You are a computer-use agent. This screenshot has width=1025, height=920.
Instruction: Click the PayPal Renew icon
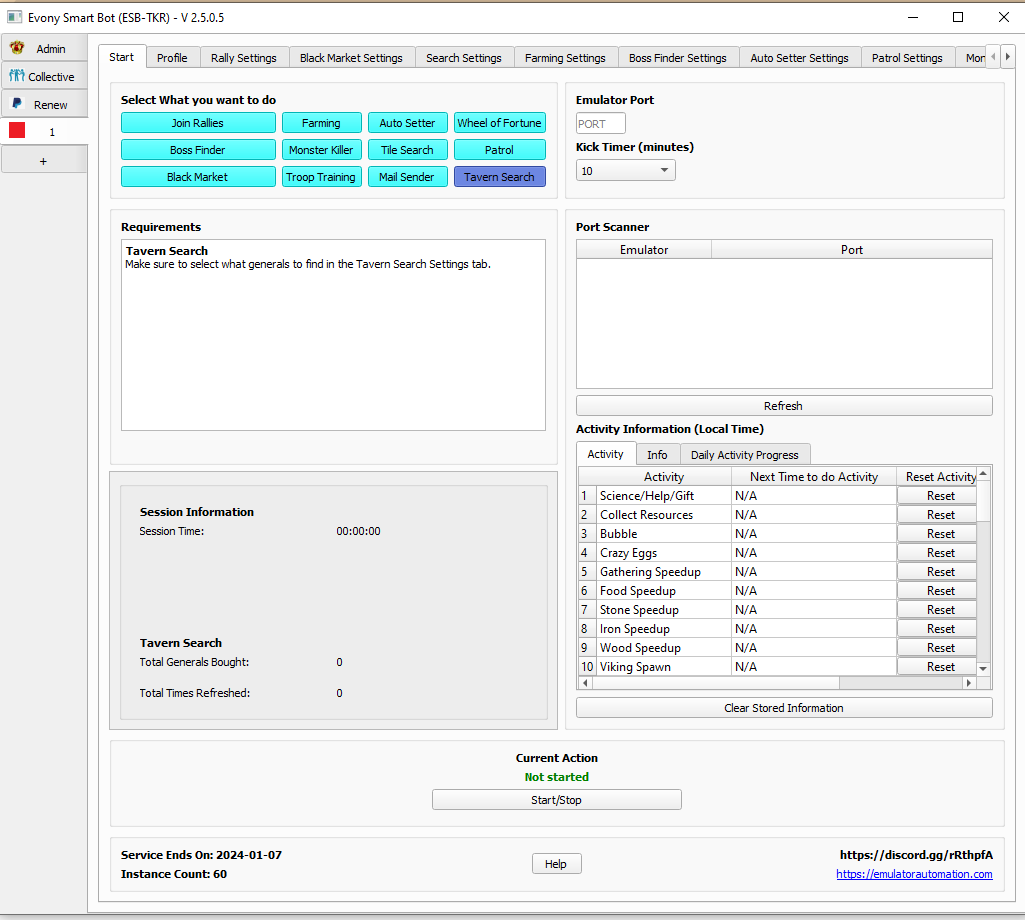pos(17,104)
